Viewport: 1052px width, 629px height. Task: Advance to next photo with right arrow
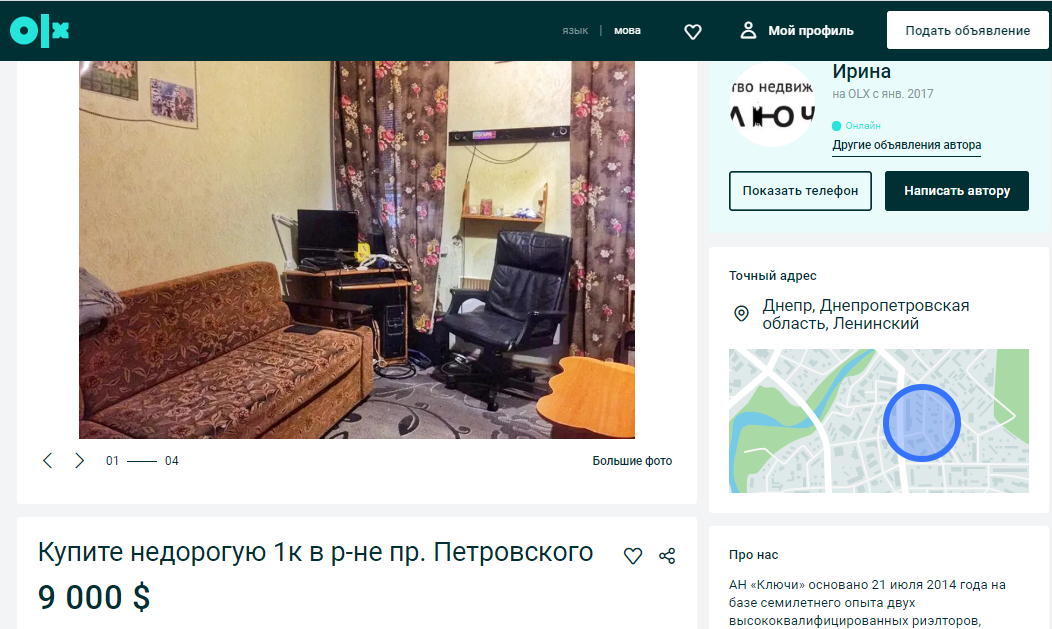pos(79,461)
